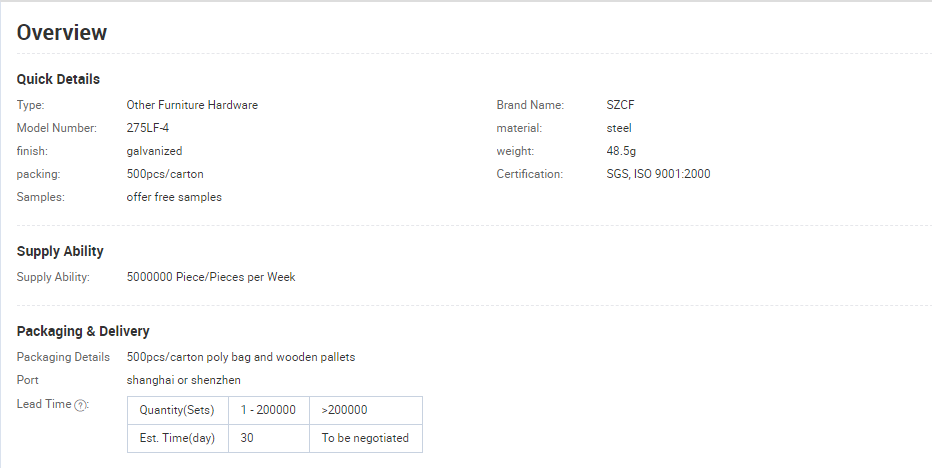The height and width of the screenshot is (468, 932).
Task: Click the '>200000' quantity cell
Action: point(366,410)
